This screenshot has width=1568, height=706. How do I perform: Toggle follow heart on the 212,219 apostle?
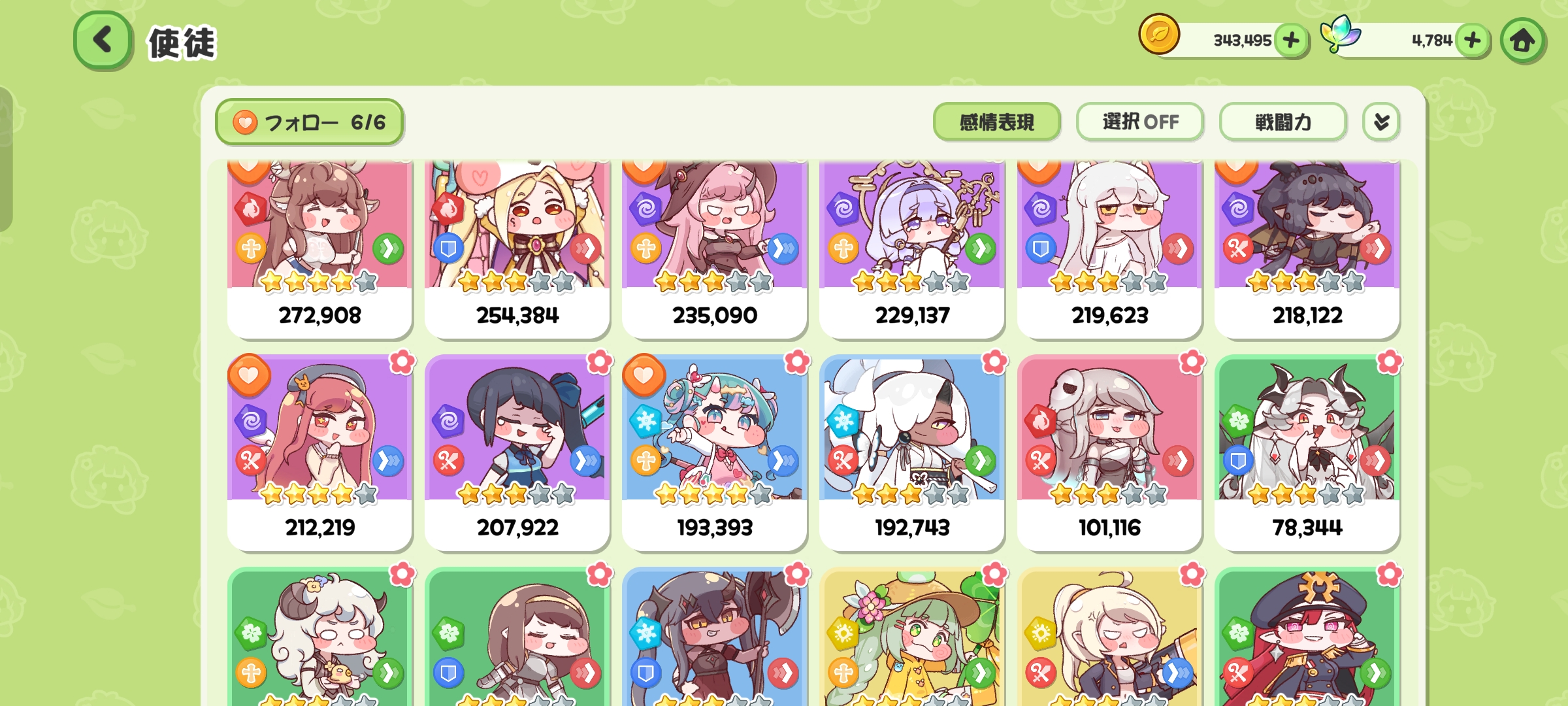point(248,375)
